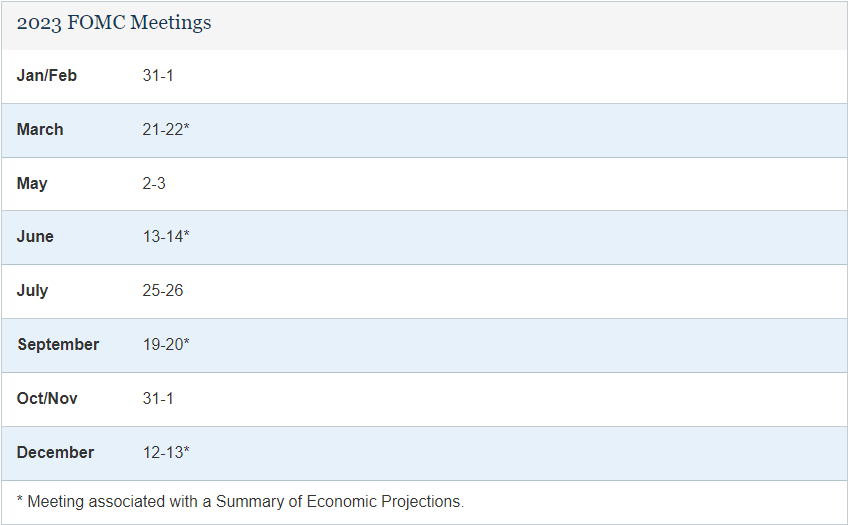
Task: Click the Summary of Economic Projections footnote
Action: tap(240, 501)
